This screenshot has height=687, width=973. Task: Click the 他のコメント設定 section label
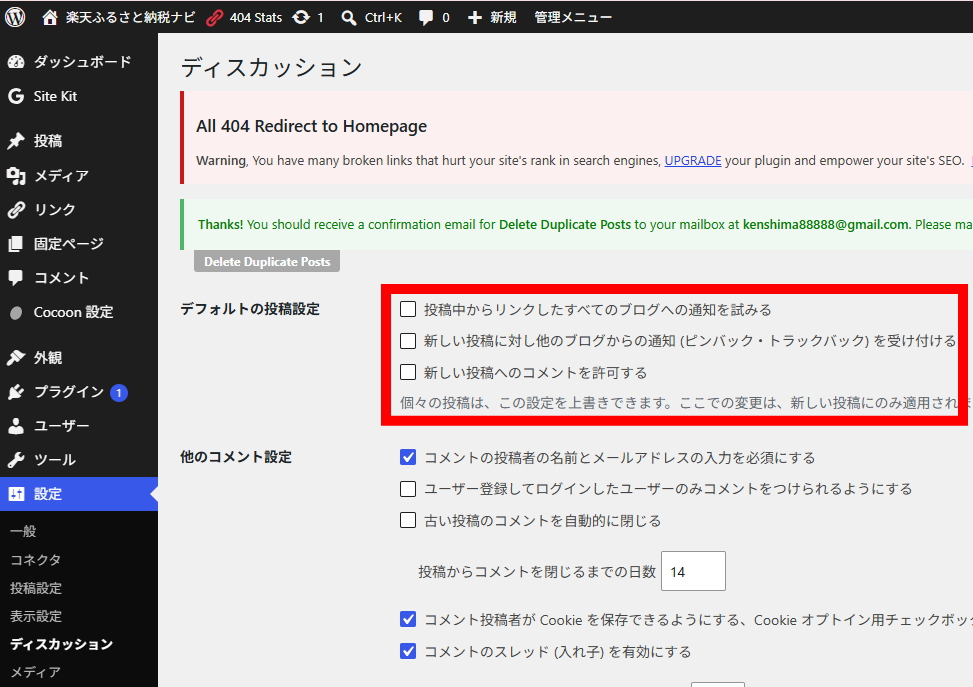point(236,457)
